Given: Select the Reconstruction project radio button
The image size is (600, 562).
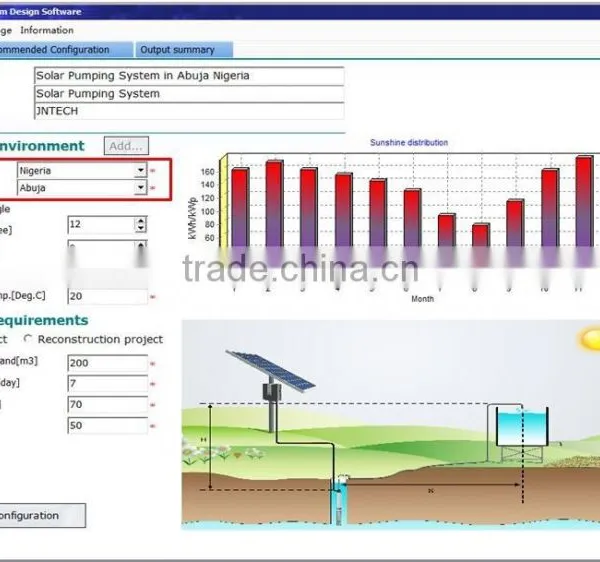Looking at the screenshot, I should pos(28,339).
